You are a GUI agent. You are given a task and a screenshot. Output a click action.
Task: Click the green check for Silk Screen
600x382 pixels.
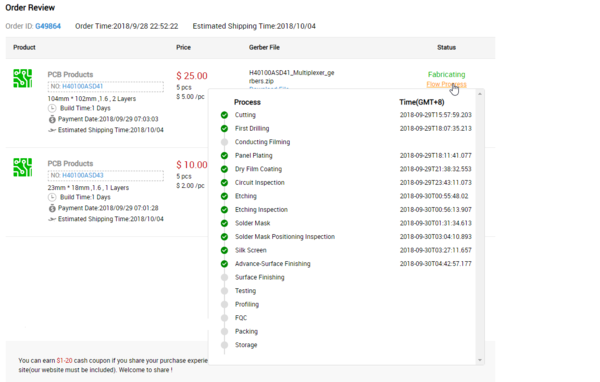(224, 250)
